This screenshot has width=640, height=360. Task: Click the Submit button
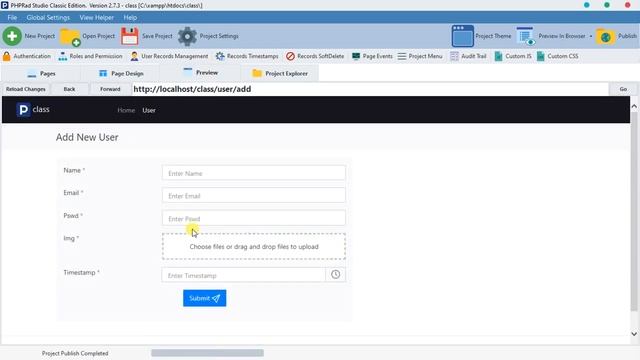click(204, 298)
